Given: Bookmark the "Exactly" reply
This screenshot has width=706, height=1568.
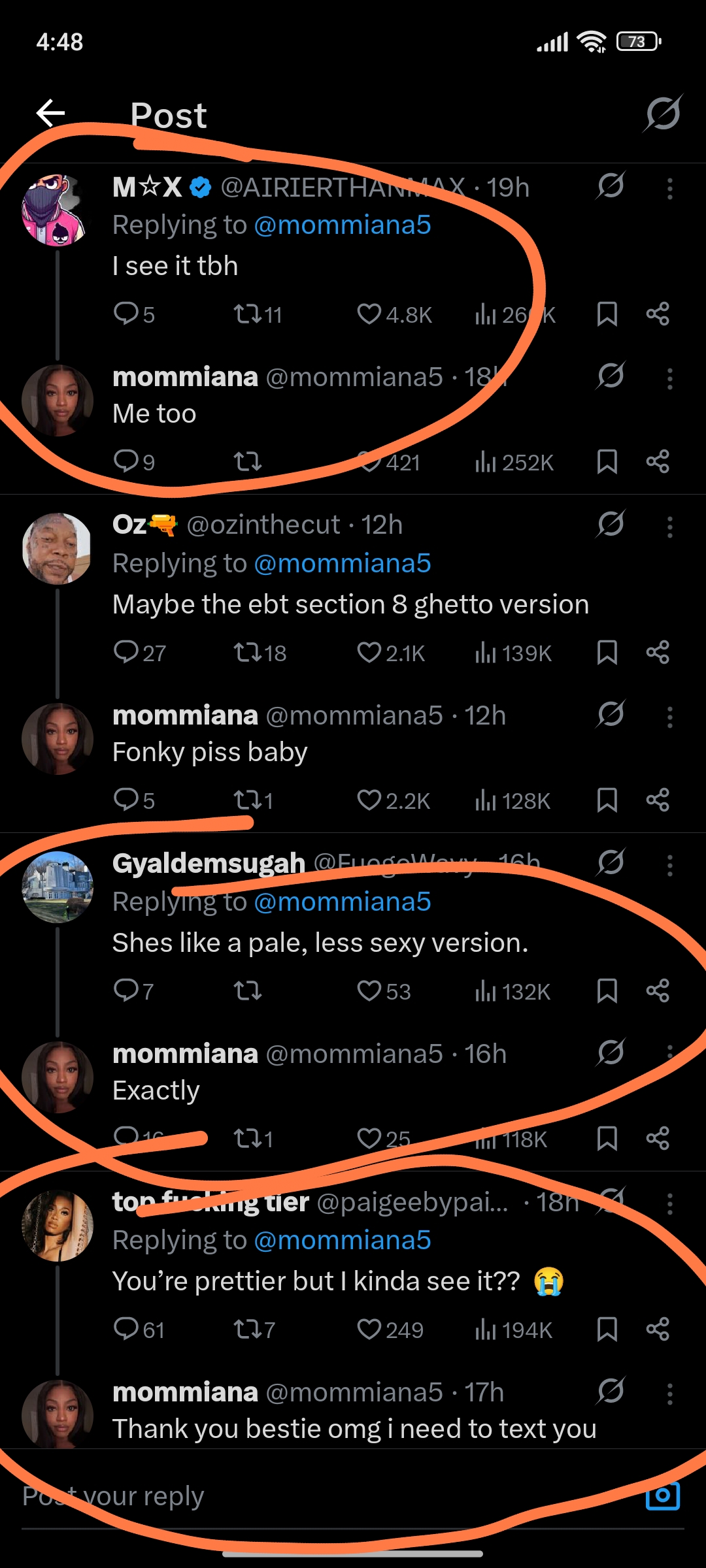Looking at the screenshot, I should [607, 1139].
